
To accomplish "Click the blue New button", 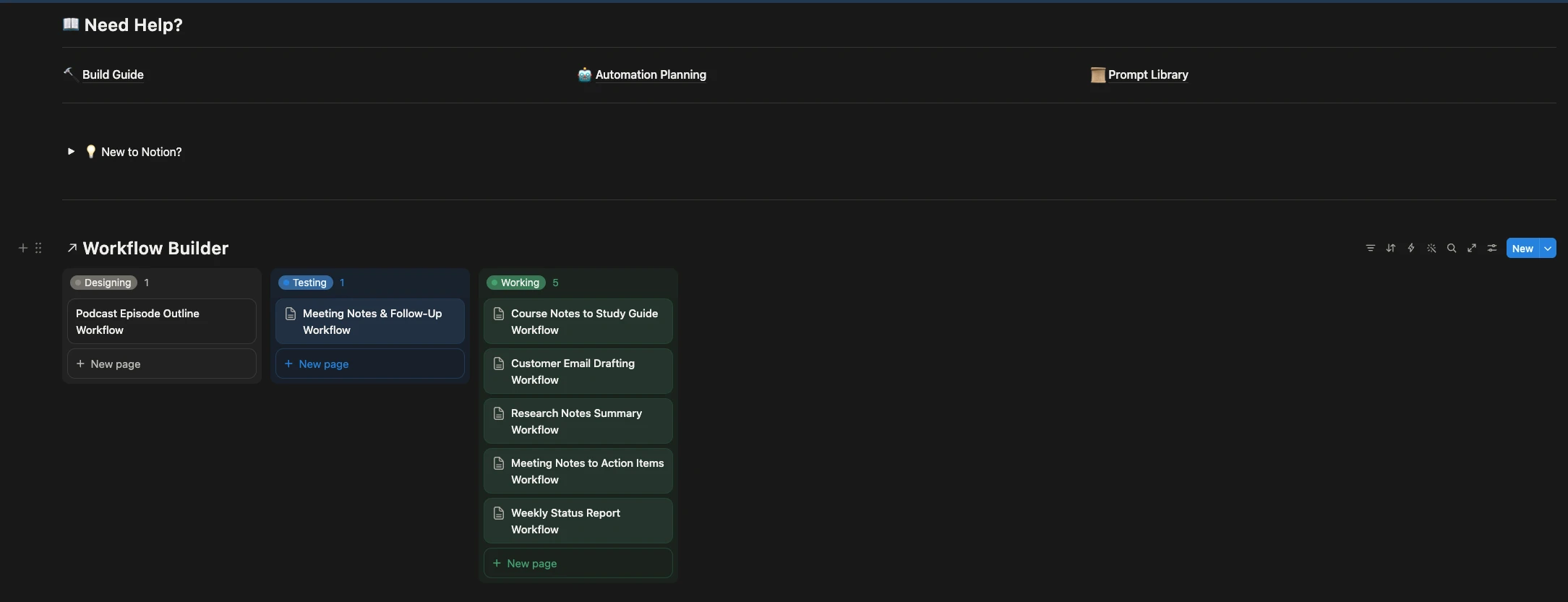I will point(1522,248).
